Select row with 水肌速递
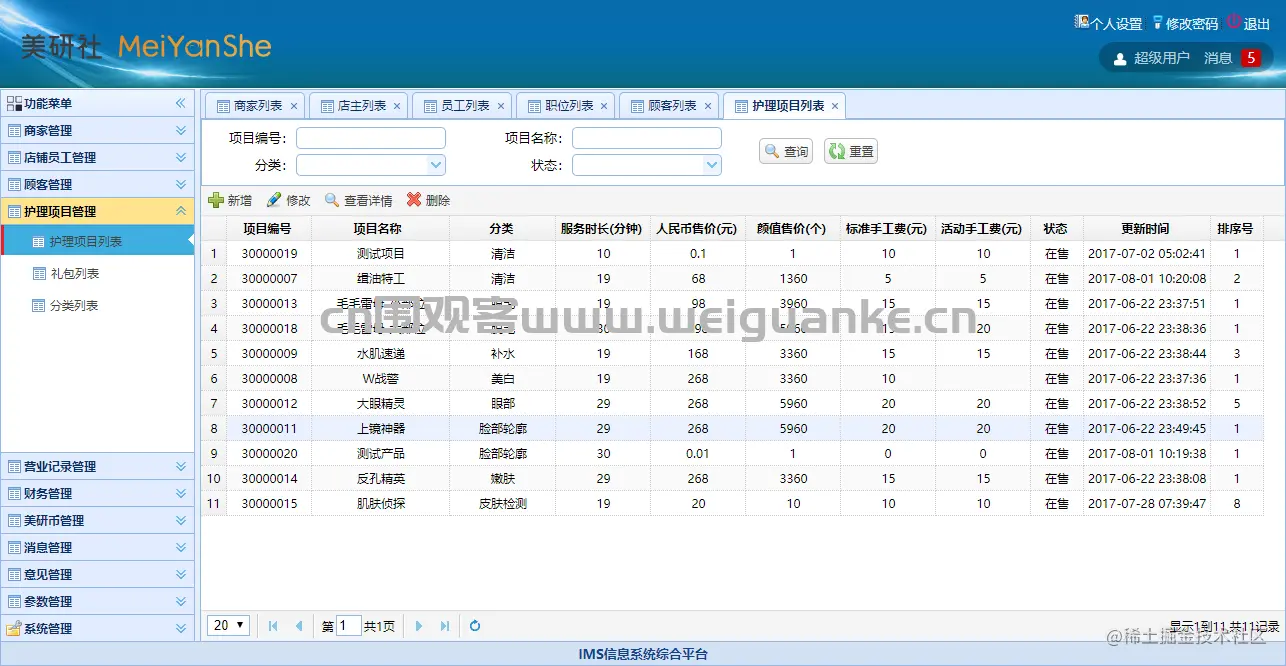This screenshot has height=666, width=1286. pos(734,354)
